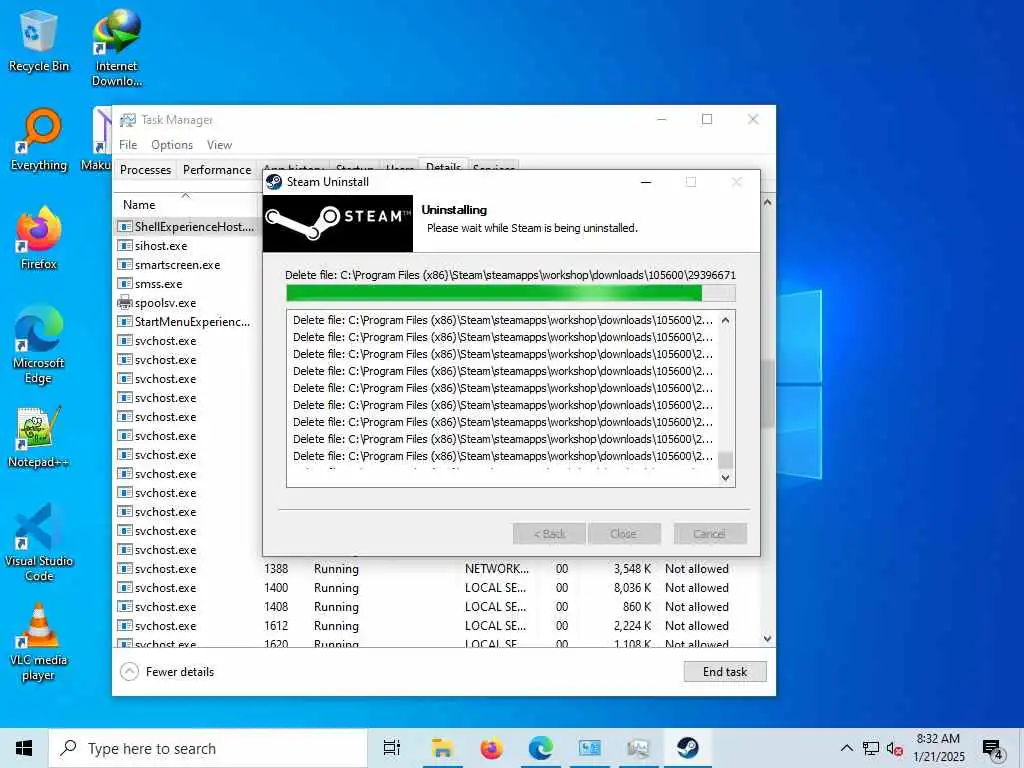1024x768 pixels.
Task: Click the Task Manager taskbar icon
Action: [638, 748]
